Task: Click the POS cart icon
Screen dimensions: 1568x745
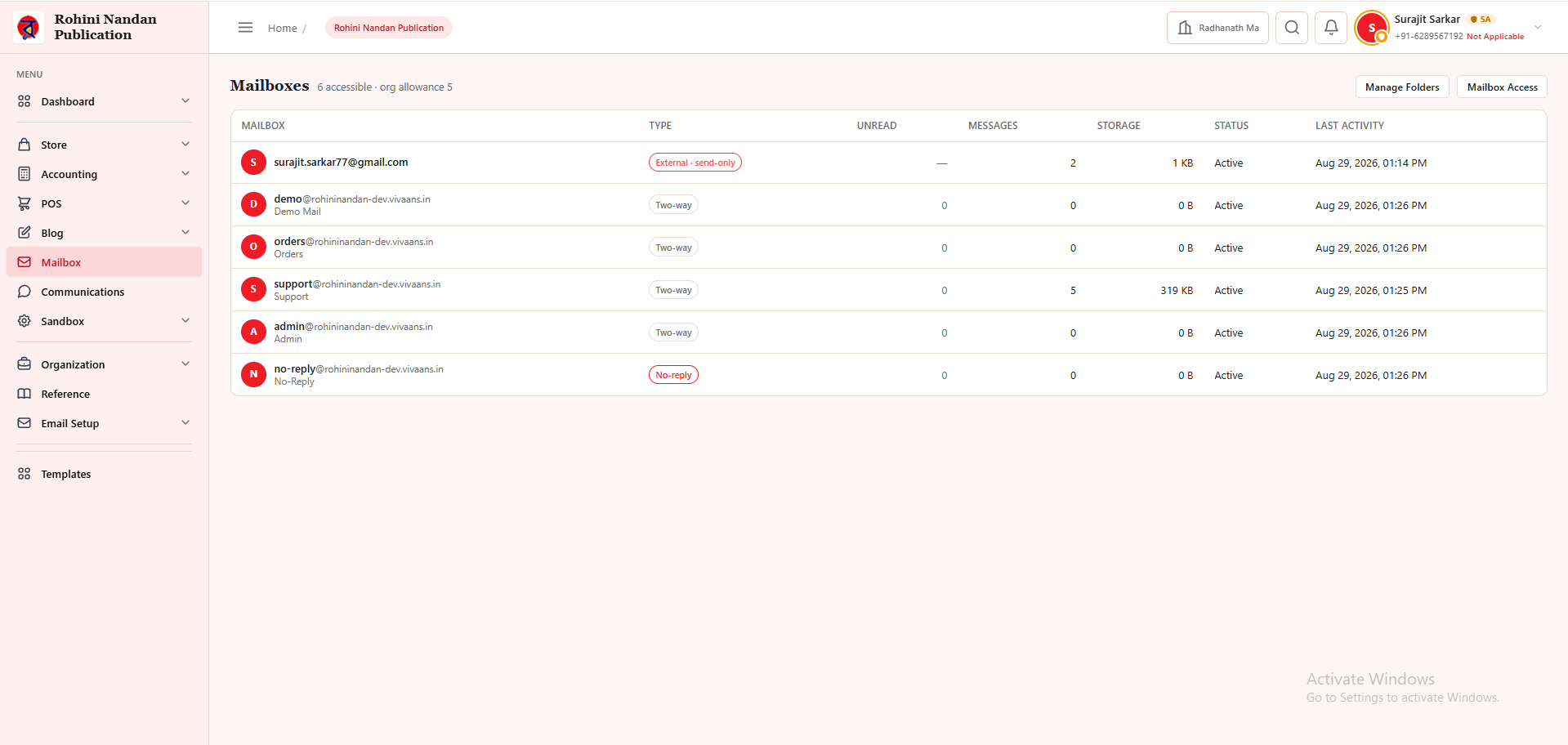Action: pos(25,203)
